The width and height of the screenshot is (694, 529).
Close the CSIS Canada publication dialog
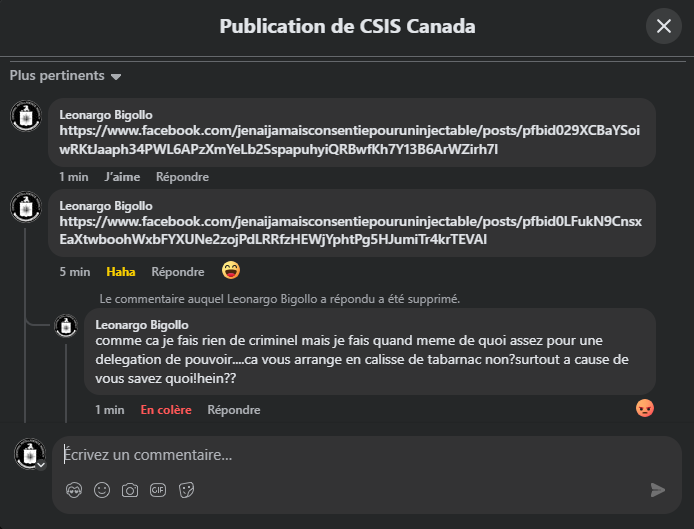[x=663, y=26]
